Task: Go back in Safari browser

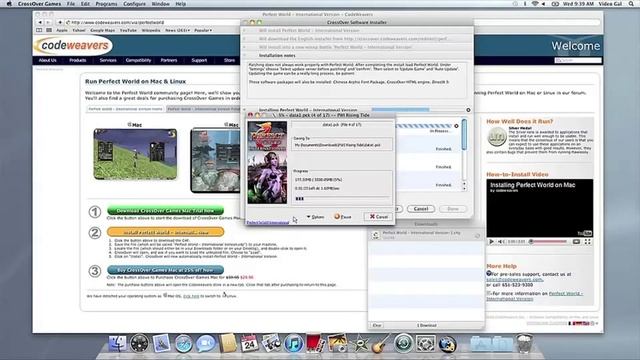Action: pyautogui.click(x=40, y=22)
